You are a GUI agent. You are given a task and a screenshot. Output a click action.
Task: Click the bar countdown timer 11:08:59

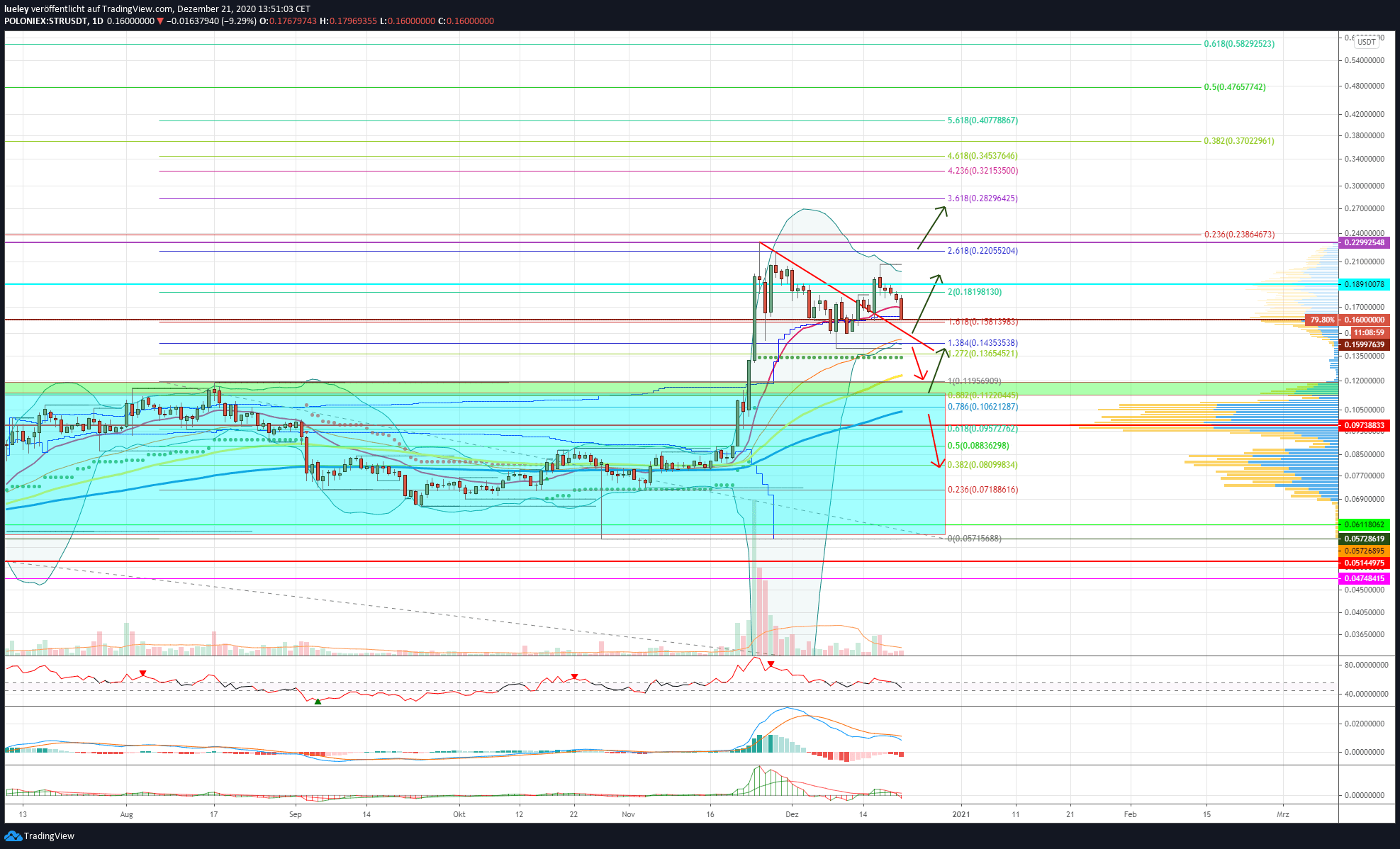coord(1369,332)
